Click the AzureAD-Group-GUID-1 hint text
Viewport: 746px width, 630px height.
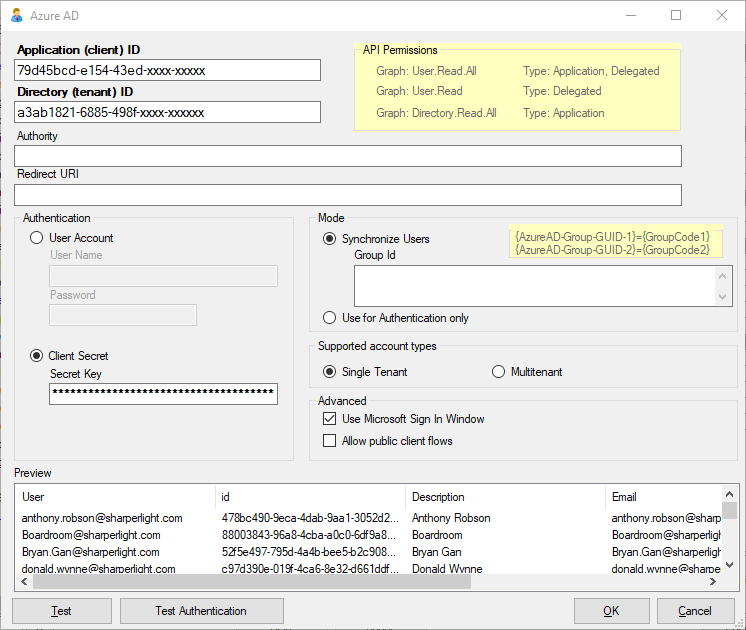(x=613, y=236)
